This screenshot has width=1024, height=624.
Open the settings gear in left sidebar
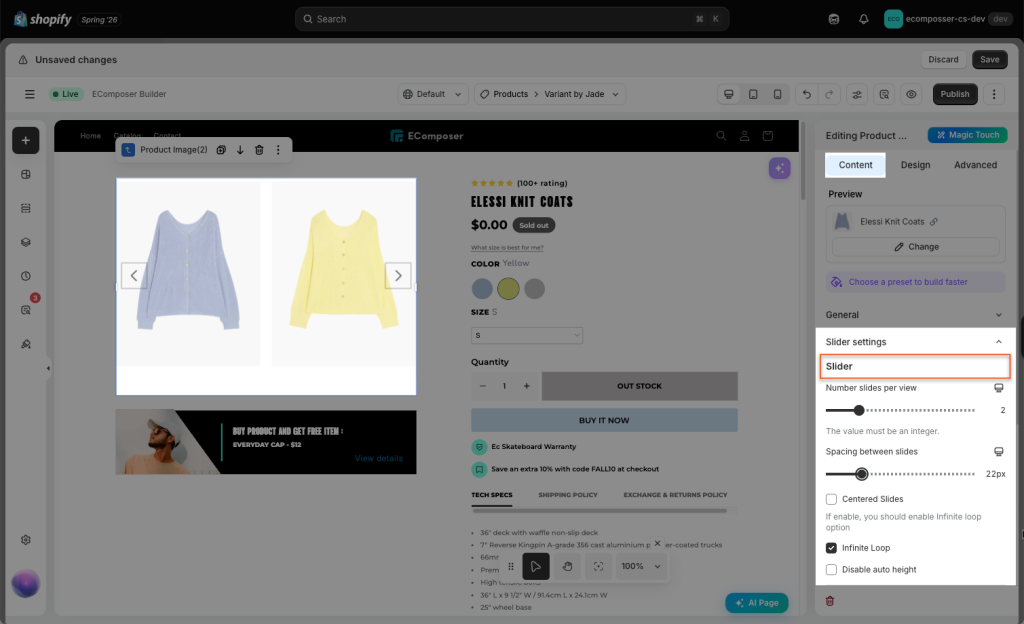click(x=25, y=540)
